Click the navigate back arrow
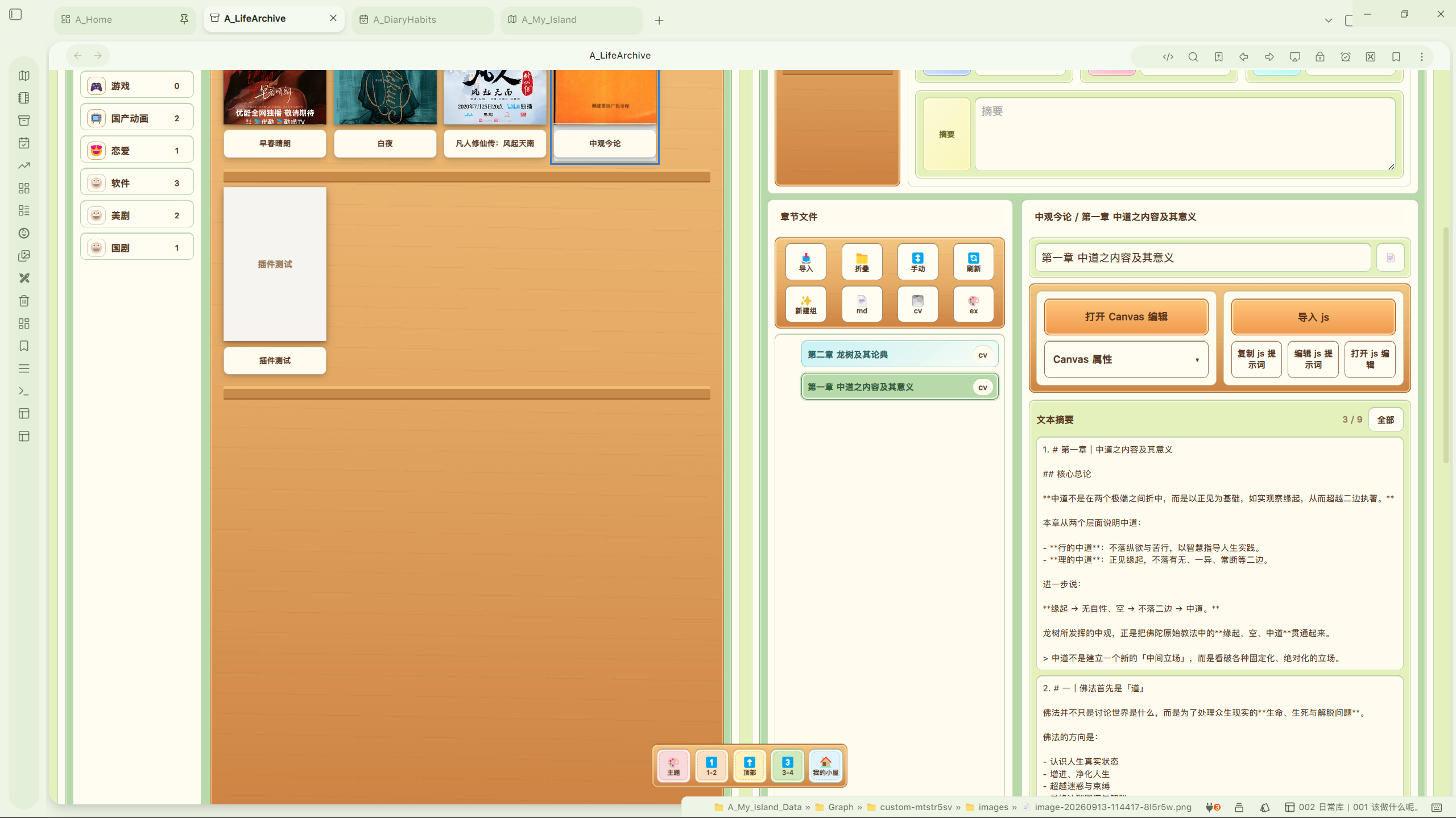Viewport: 1456px width, 818px height. coord(78,56)
